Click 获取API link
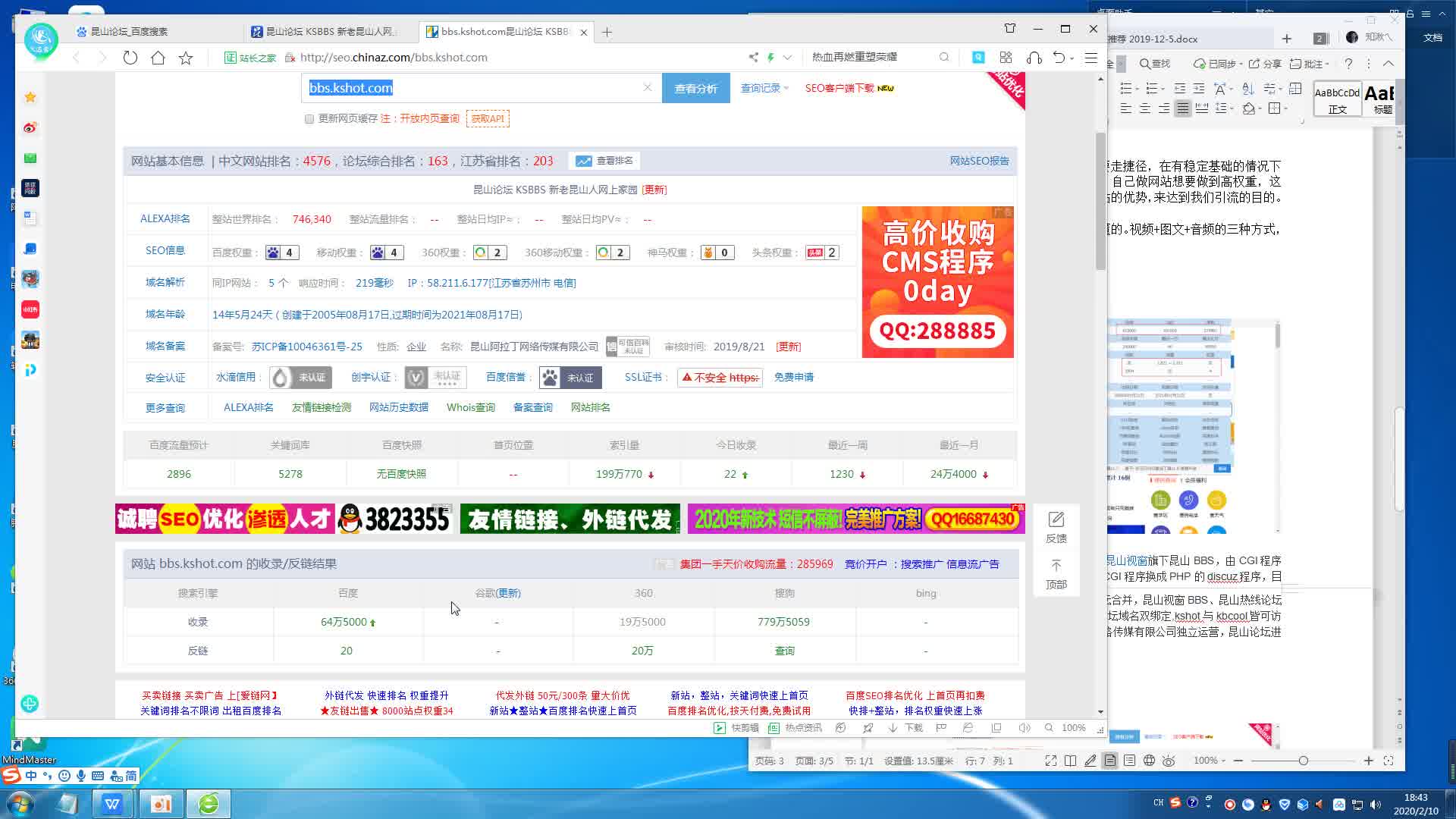1456x819 pixels. coord(488,119)
